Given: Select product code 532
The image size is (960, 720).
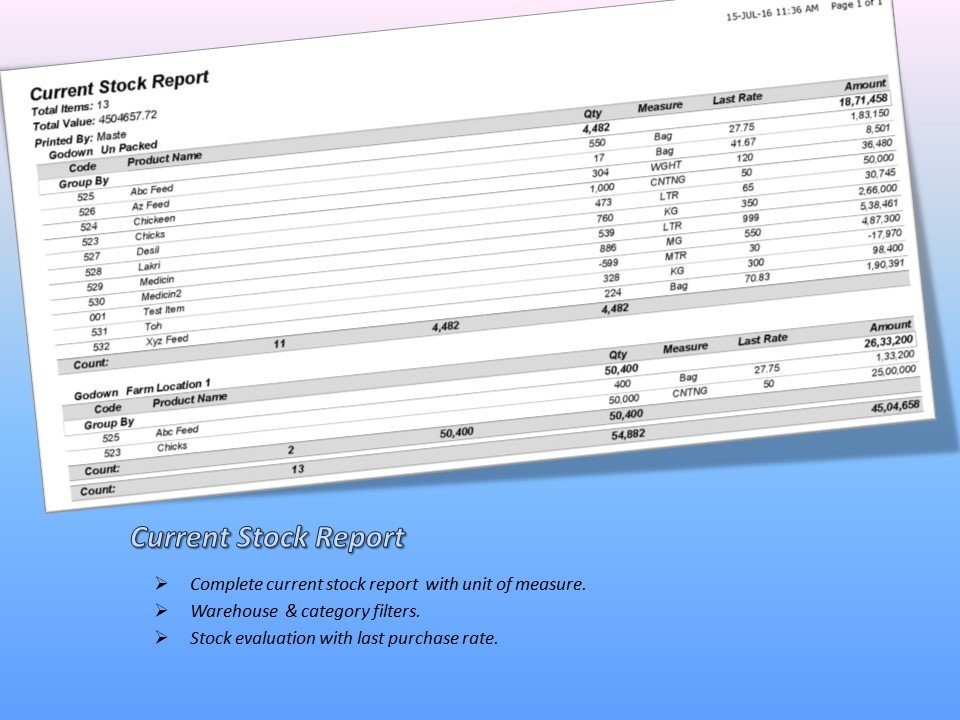Looking at the screenshot, I should point(101,347).
